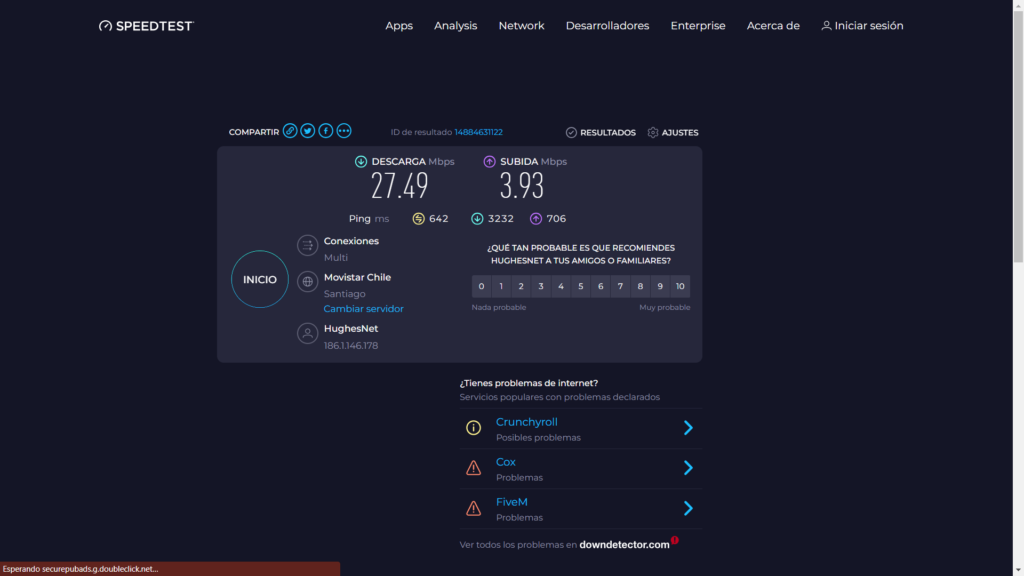Click the idle ping icon beside 642
This screenshot has height=576, width=1024.
pyautogui.click(x=419, y=219)
